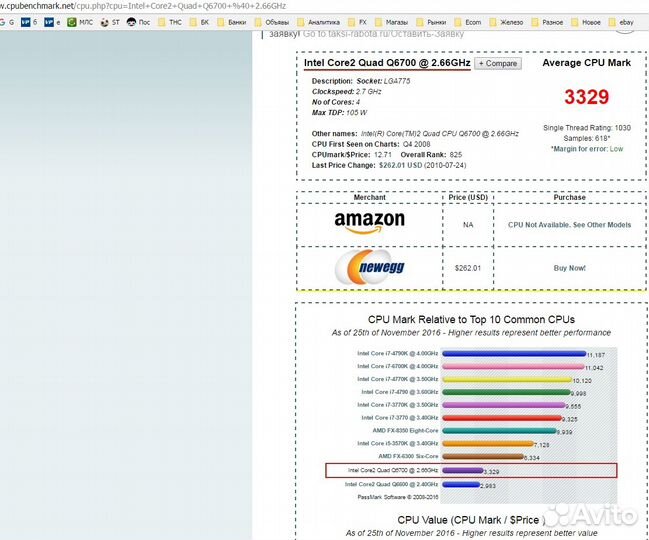The image size is (649, 540).
Task: Click the average CPU Mark value 3329
Action: [587, 97]
